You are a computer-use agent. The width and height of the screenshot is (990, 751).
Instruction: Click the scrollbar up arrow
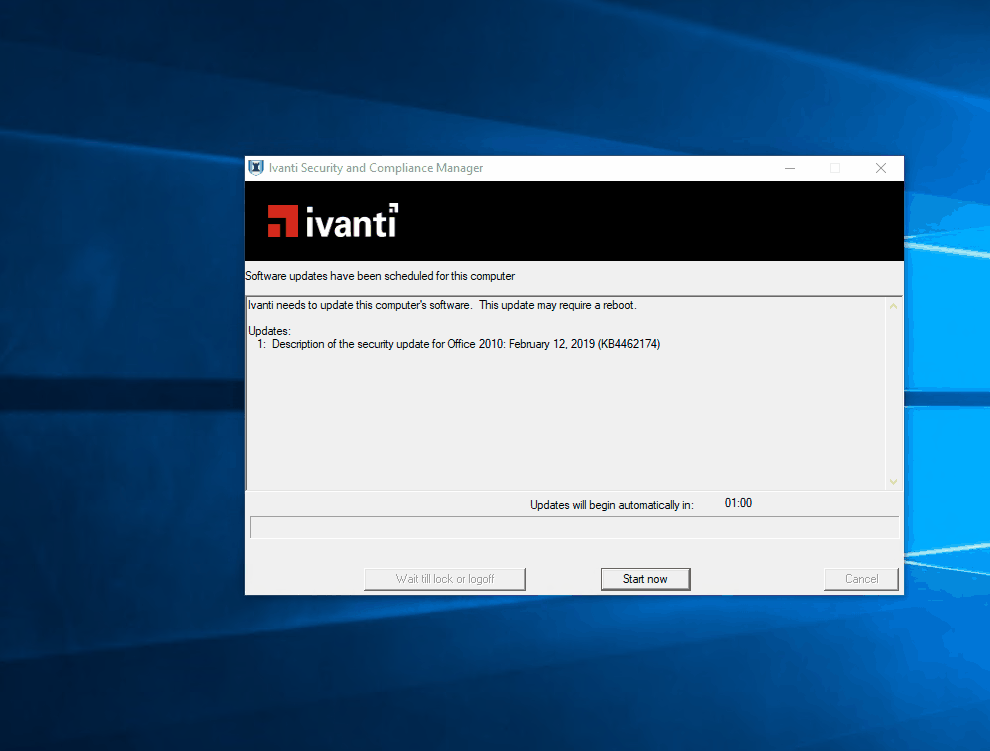[892, 305]
